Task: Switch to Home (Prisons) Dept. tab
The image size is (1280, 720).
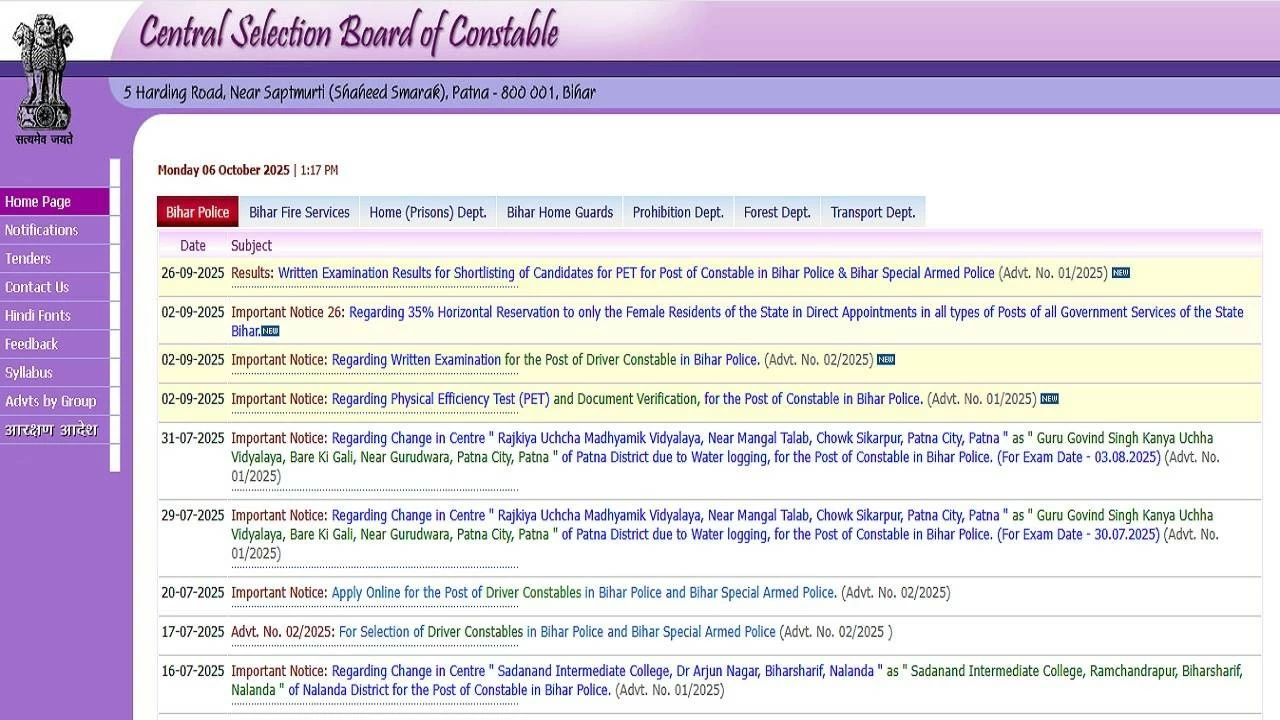Action: [427, 212]
